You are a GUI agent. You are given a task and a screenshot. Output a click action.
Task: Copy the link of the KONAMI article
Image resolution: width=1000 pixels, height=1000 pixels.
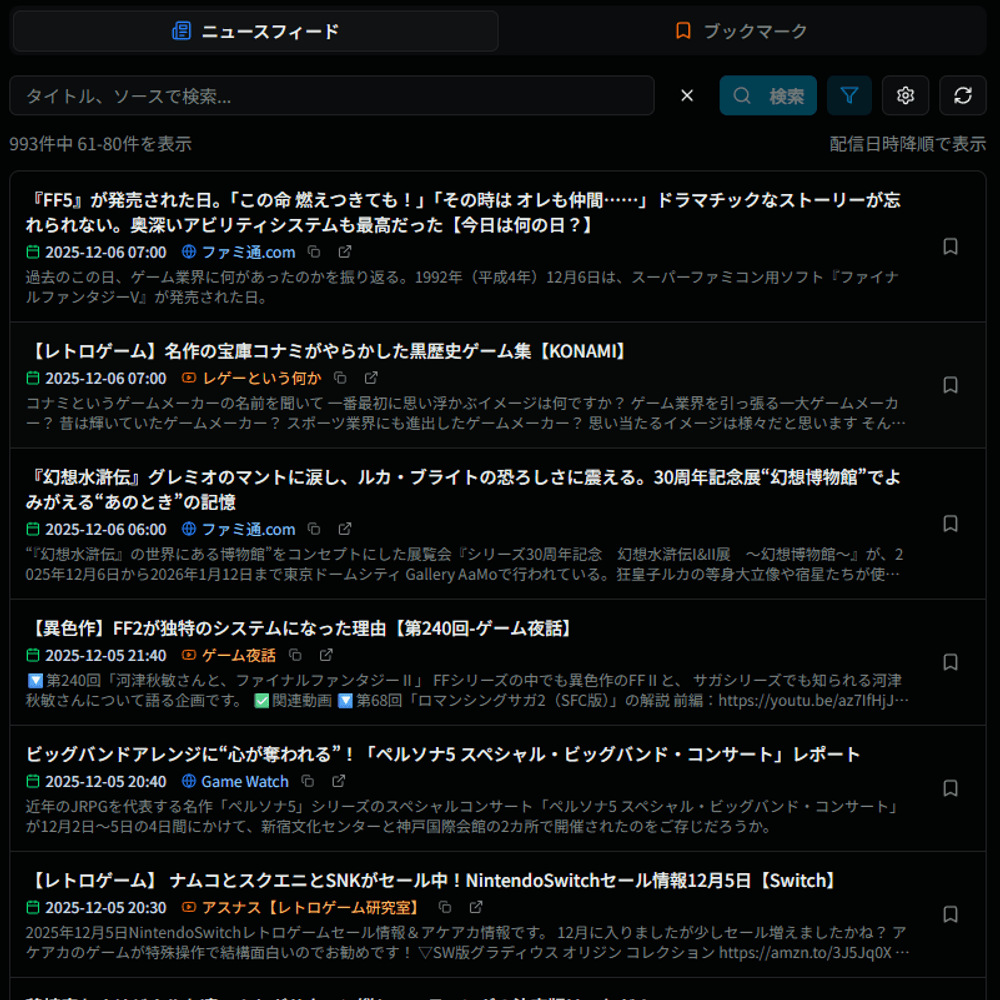340,378
